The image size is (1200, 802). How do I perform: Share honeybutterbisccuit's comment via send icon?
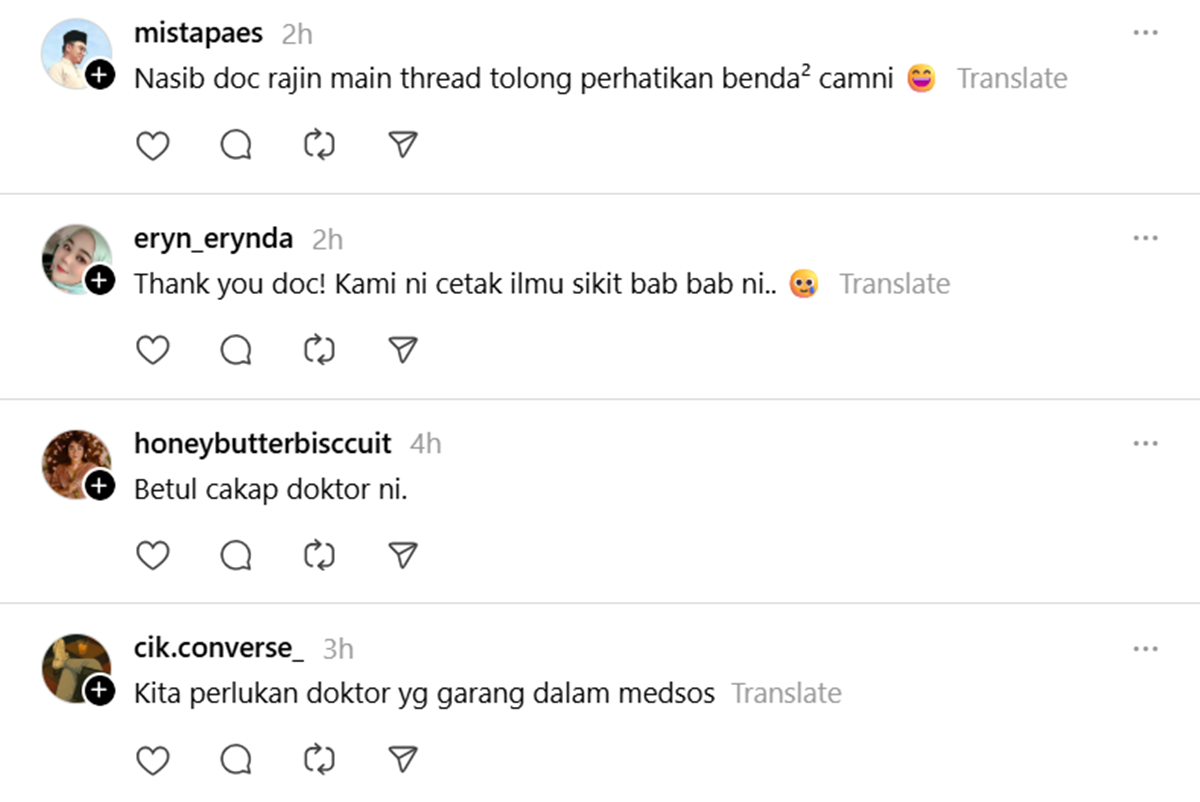point(402,555)
